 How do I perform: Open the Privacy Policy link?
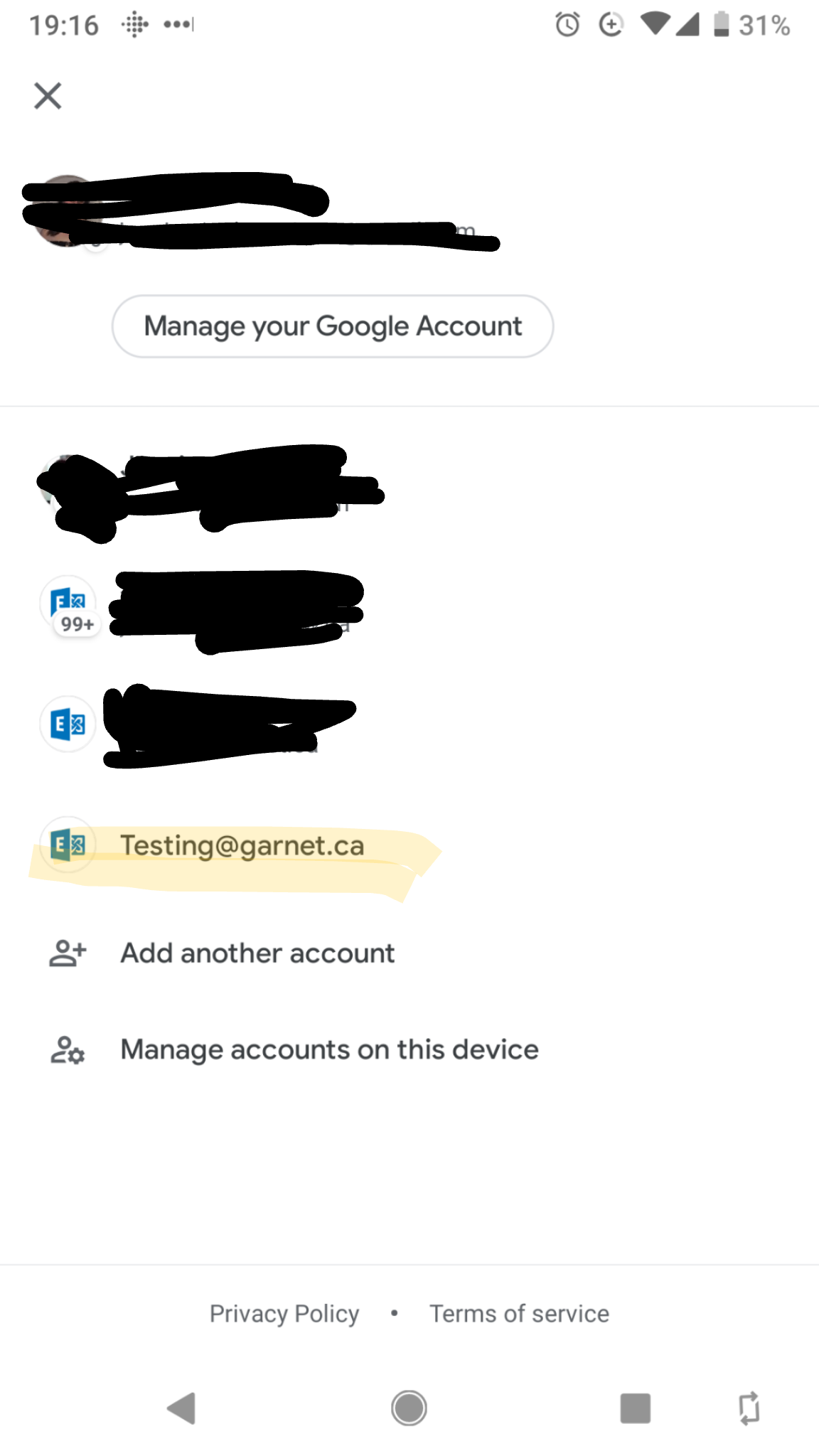[x=284, y=1314]
